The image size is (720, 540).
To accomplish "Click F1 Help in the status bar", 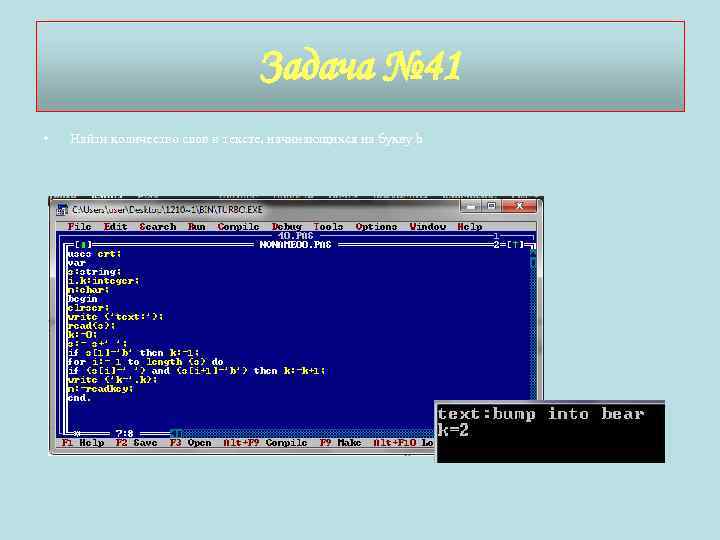I will [x=83, y=443].
